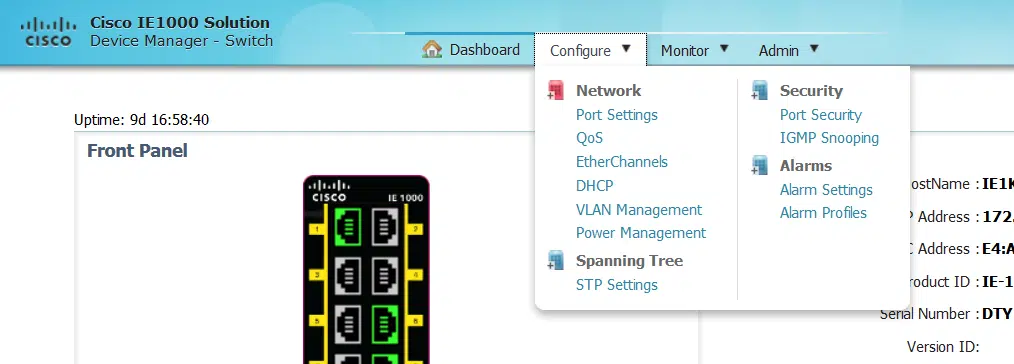Click the Dashboard home icon
This screenshot has height=364, width=1014.
coord(431,49)
